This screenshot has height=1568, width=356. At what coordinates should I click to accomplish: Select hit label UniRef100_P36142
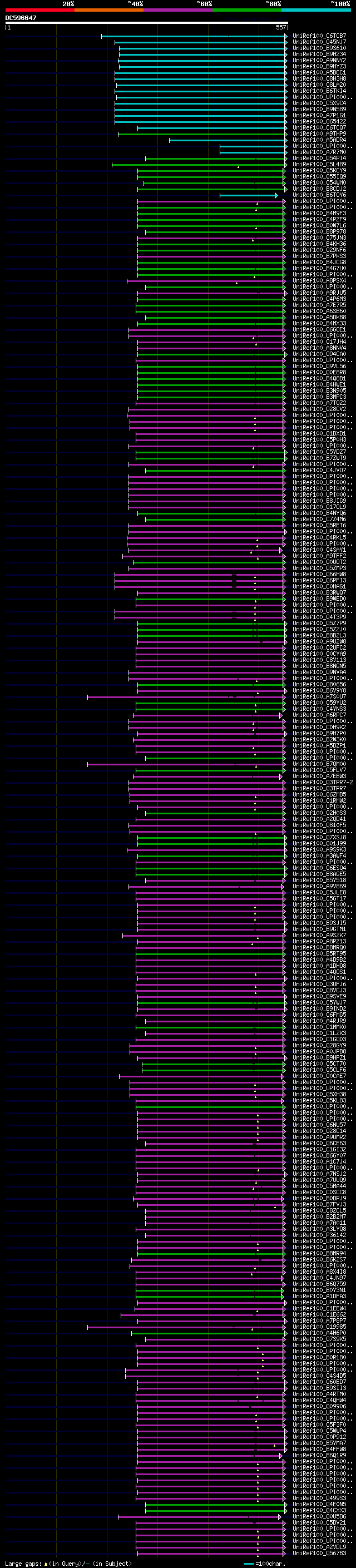[319, 1235]
